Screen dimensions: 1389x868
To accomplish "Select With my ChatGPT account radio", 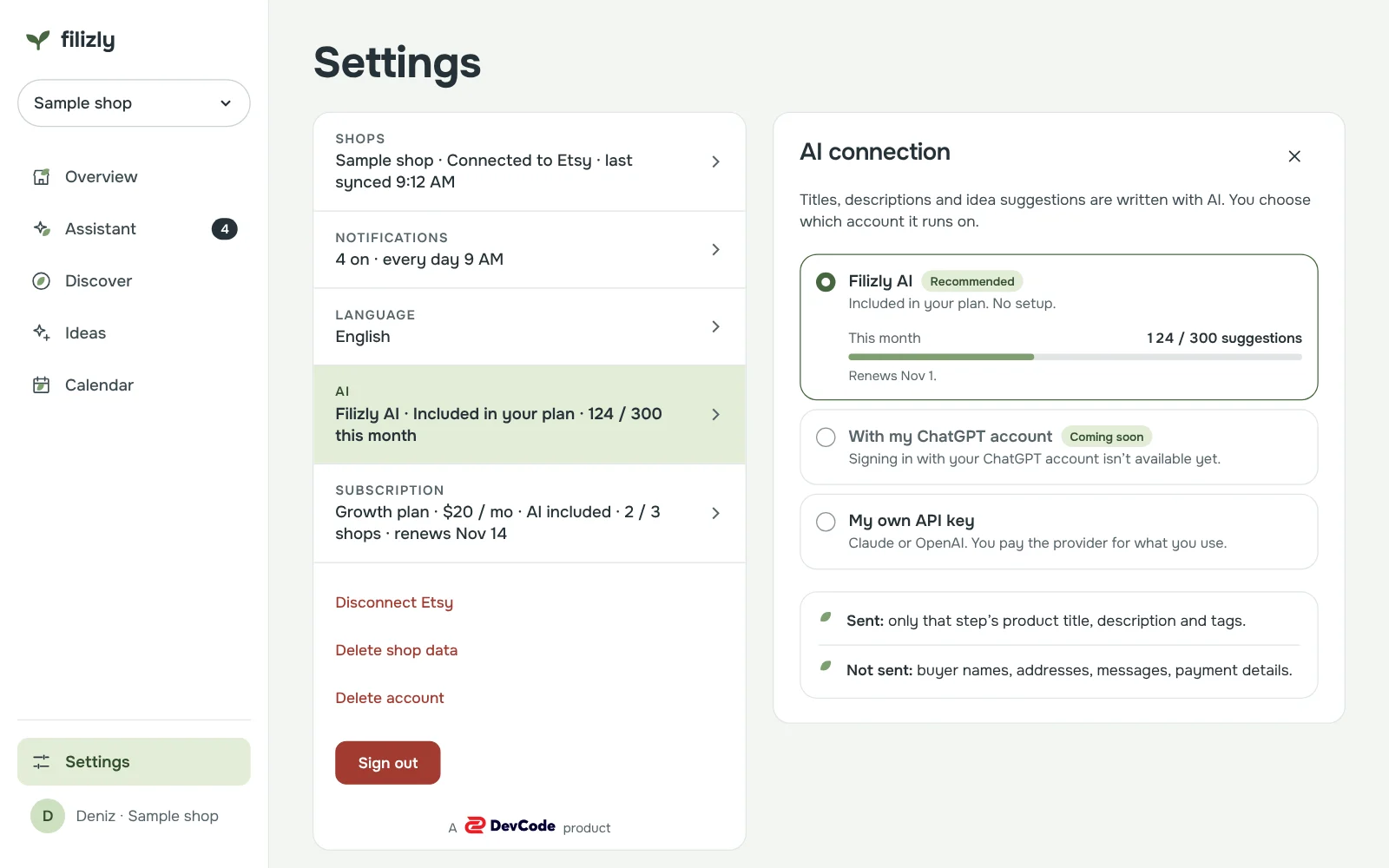I will coord(826,437).
